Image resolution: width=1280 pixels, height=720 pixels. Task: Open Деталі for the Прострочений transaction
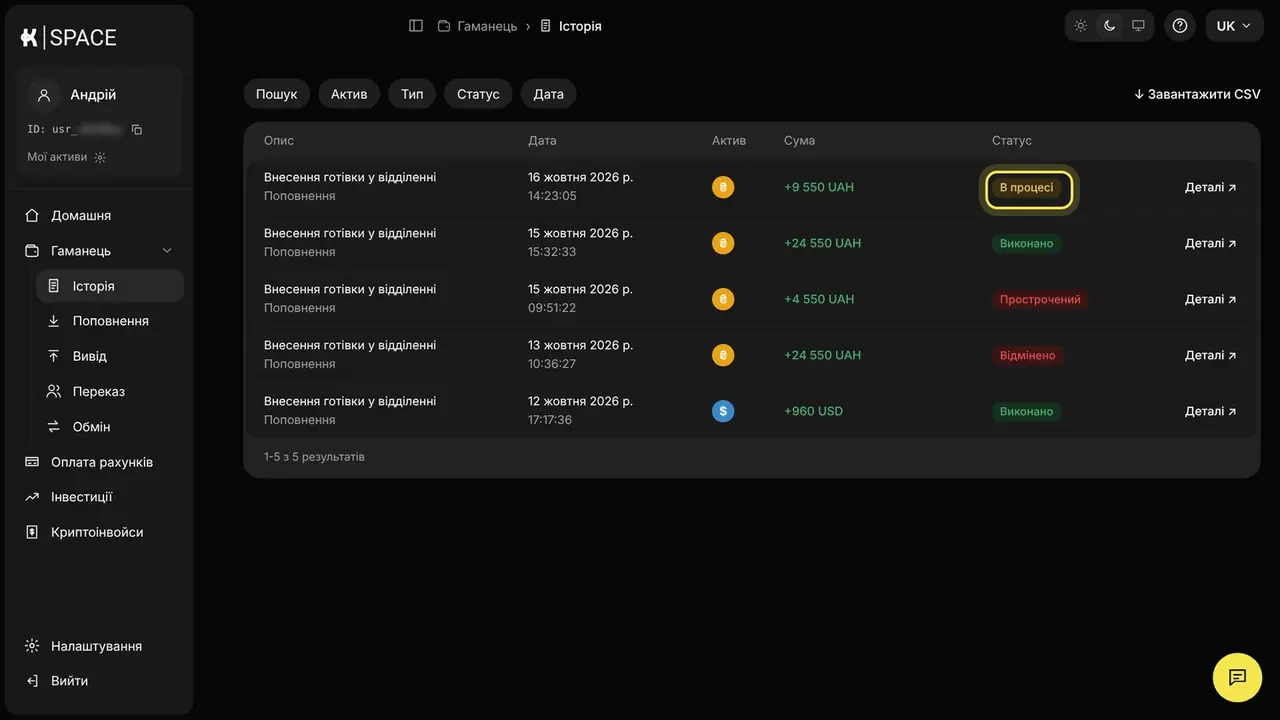[1210, 299]
